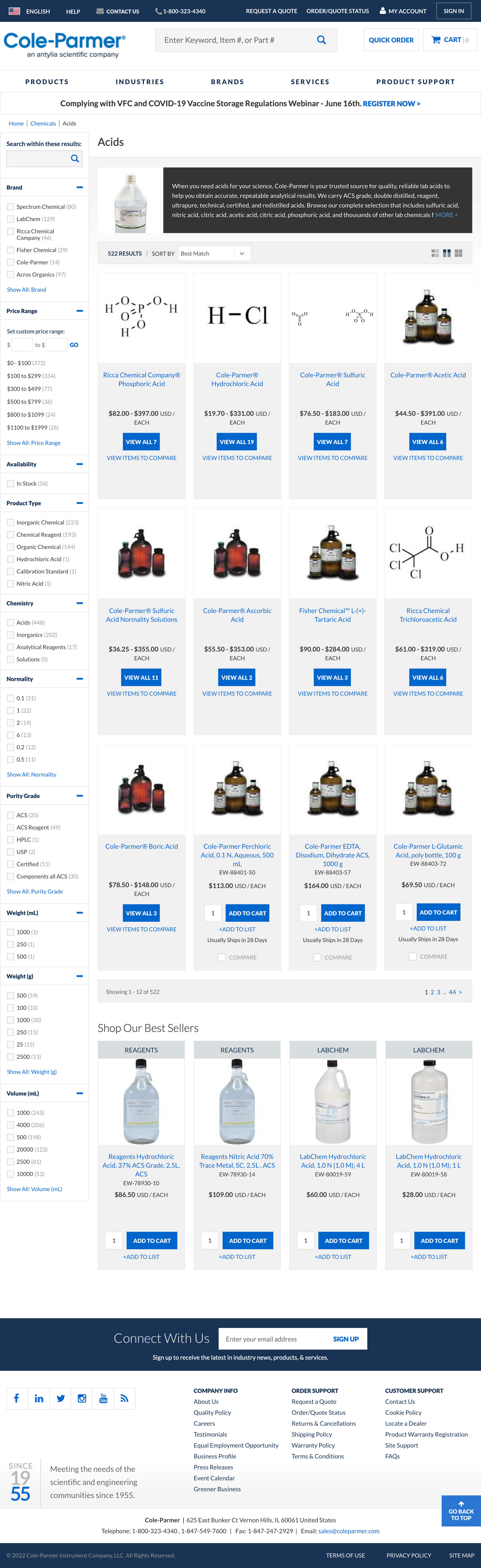Open the Product Support main menu
This screenshot has width=481, height=1568.
pos(416,82)
